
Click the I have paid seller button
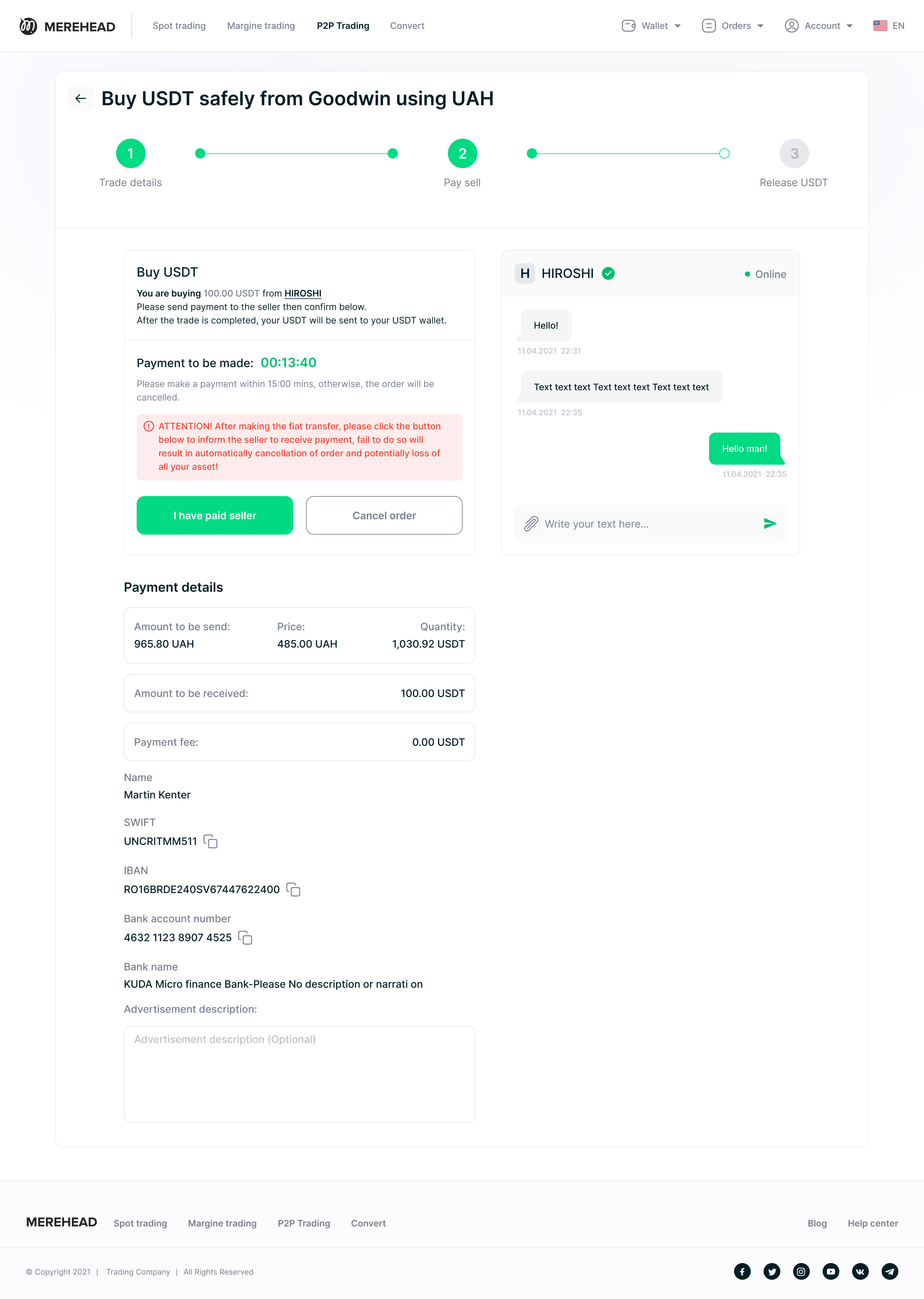tap(215, 515)
